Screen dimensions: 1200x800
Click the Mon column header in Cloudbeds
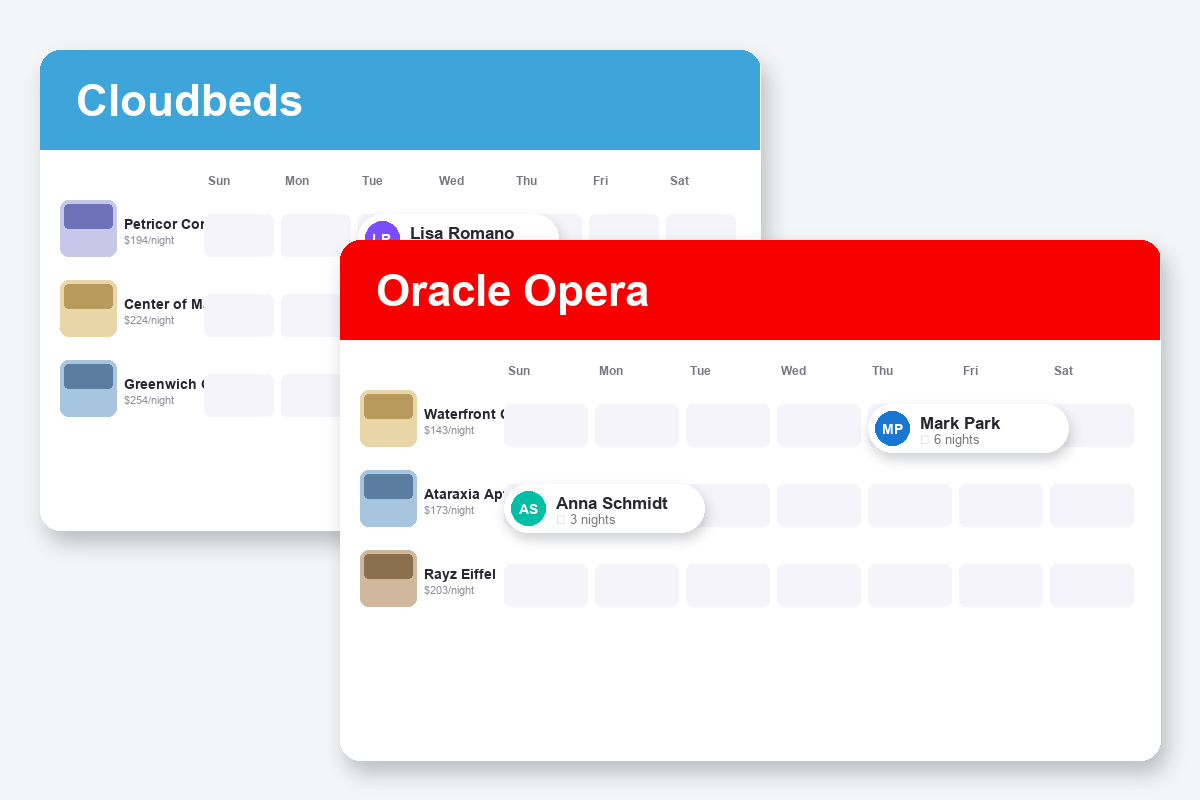[297, 181]
